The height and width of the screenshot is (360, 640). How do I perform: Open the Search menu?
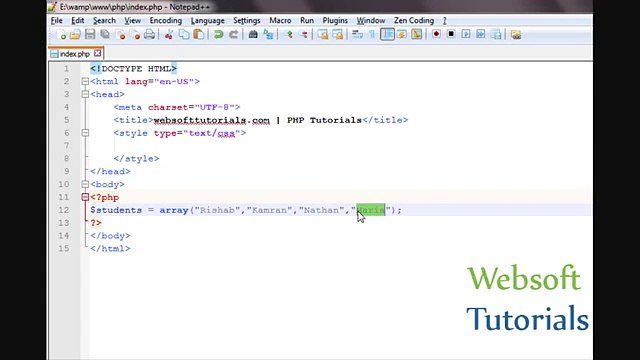click(104, 20)
